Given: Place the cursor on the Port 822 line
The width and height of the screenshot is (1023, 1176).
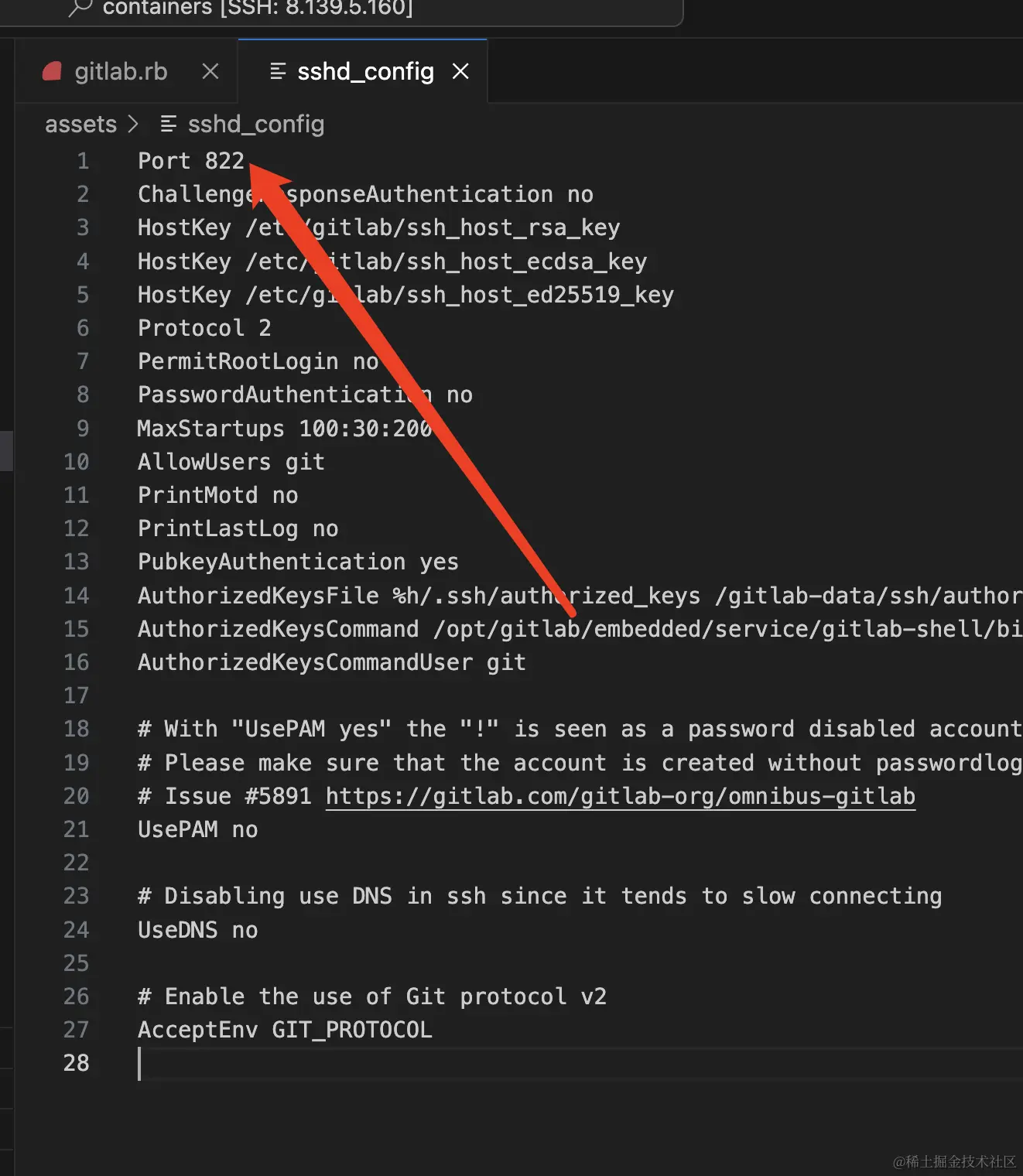Looking at the screenshot, I should click(191, 161).
